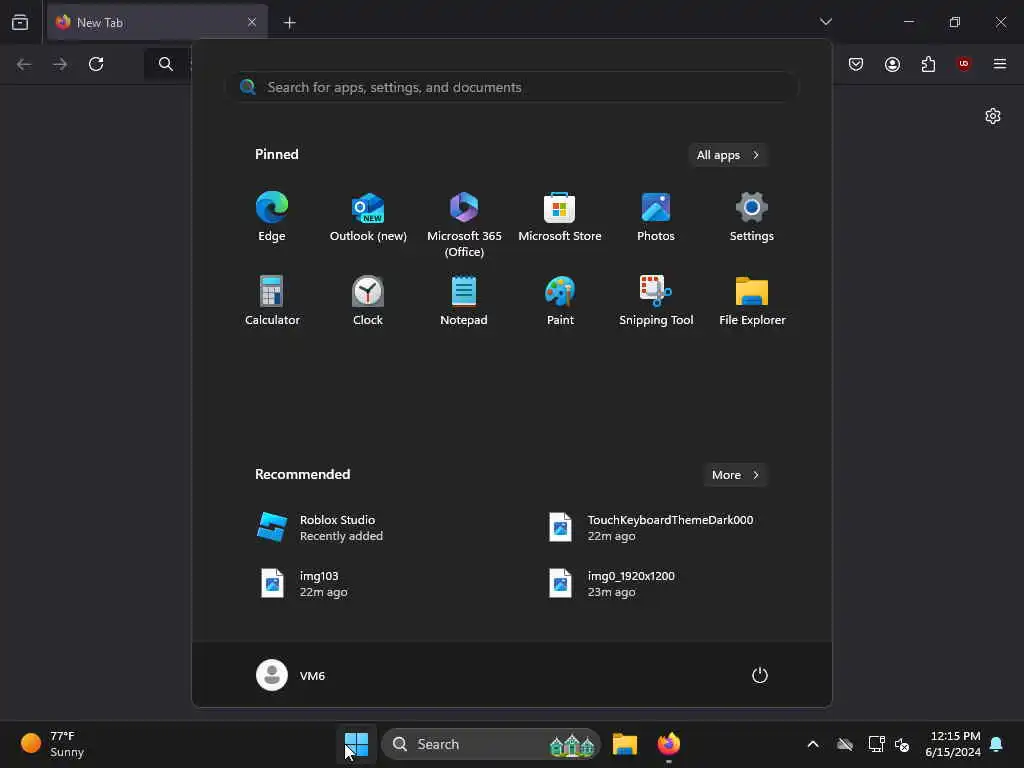
Task: Show hidden system tray icons
Action: tap(813, 744)
